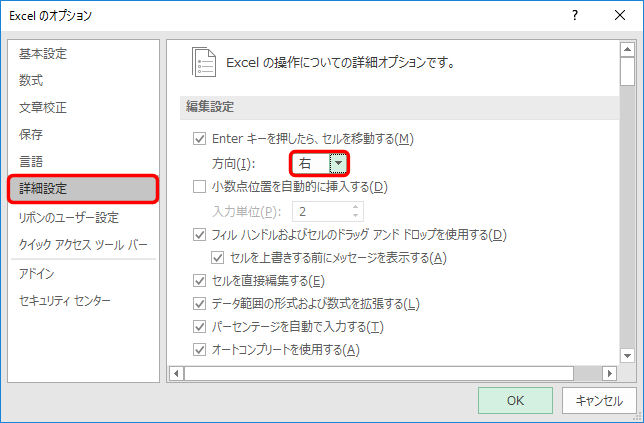The height and width of the screenshot is (423, 644).
Task: Select the 詳細設定 category
Action: pos(83,189)
